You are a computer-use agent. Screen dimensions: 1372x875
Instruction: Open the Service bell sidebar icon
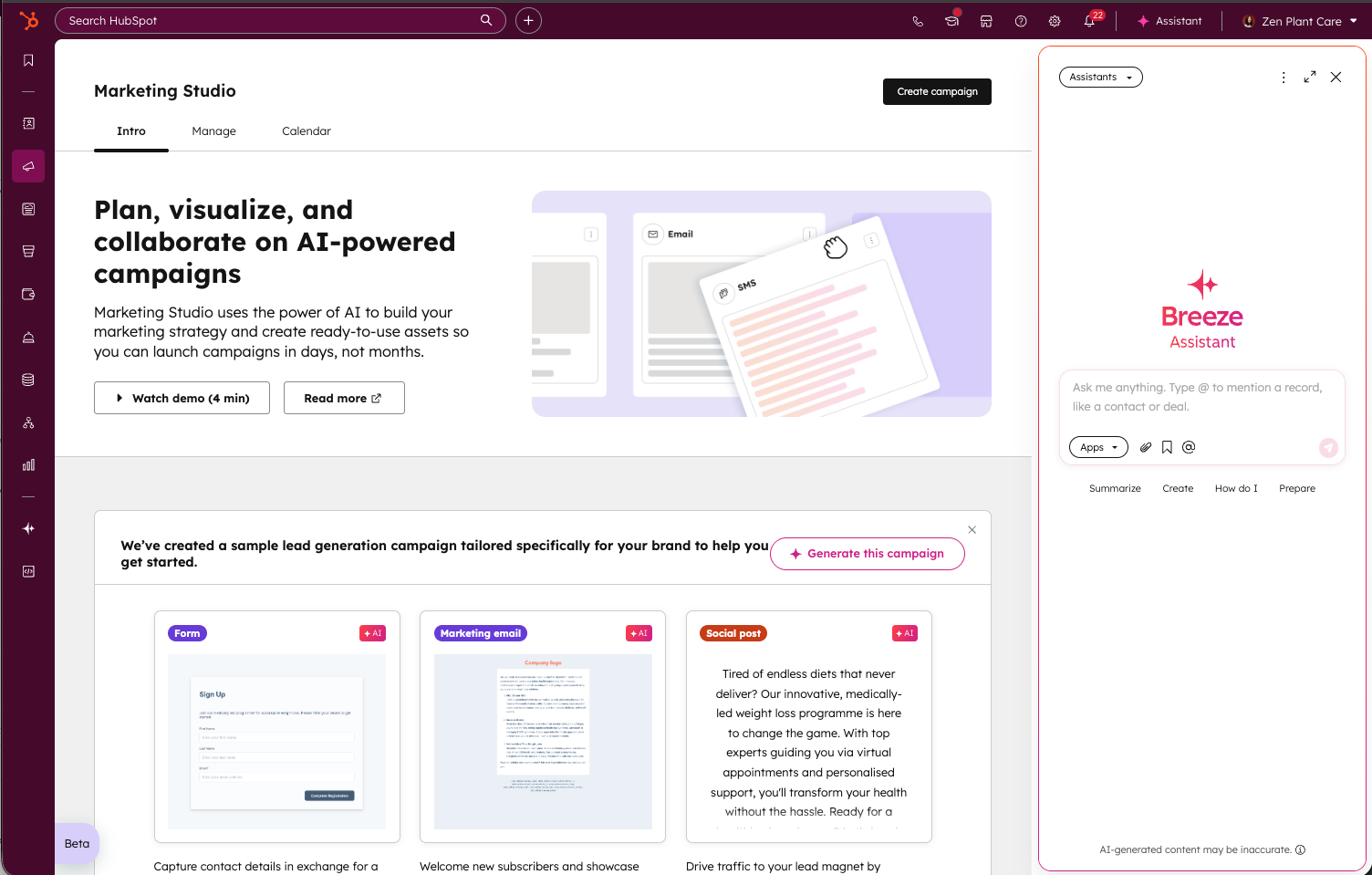pyautogui.click(x=28, y=337)
